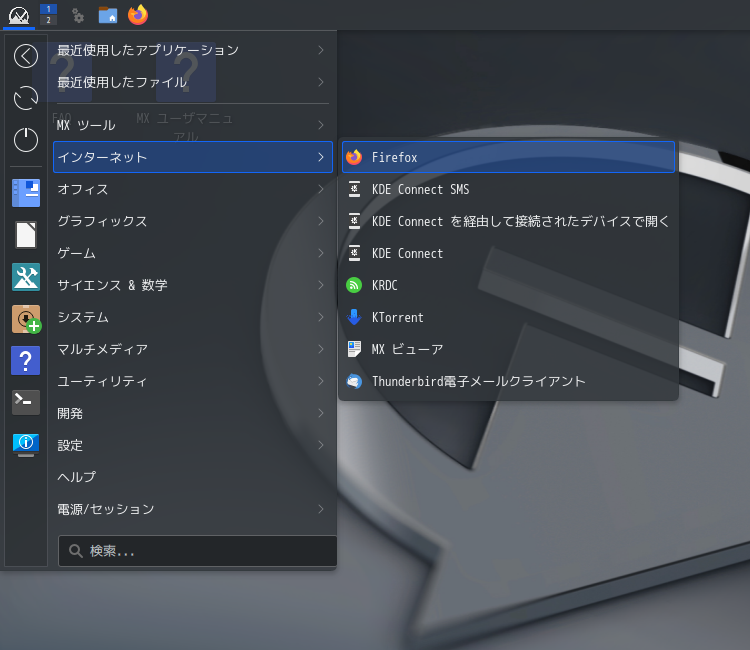Launch Thunderbird電子メールクライアント

point(508,381)
